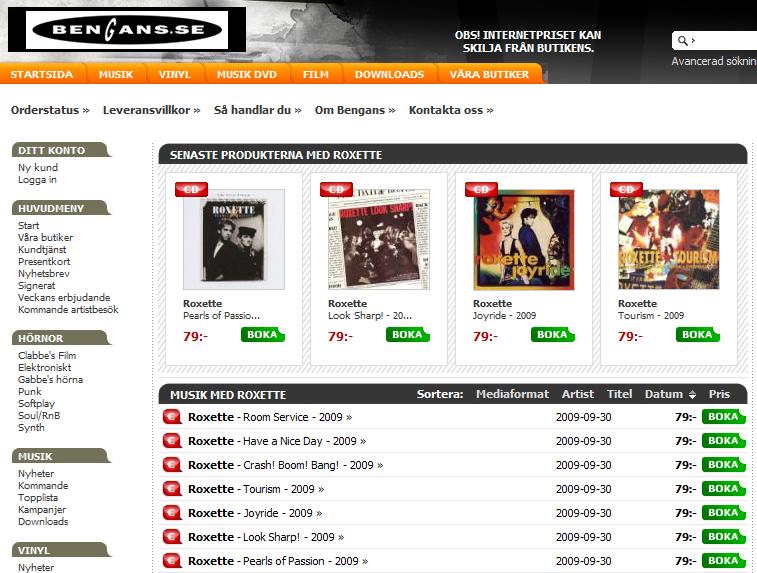Open the VINYL navigation tab
757x573 pixels.
(174, 75)
